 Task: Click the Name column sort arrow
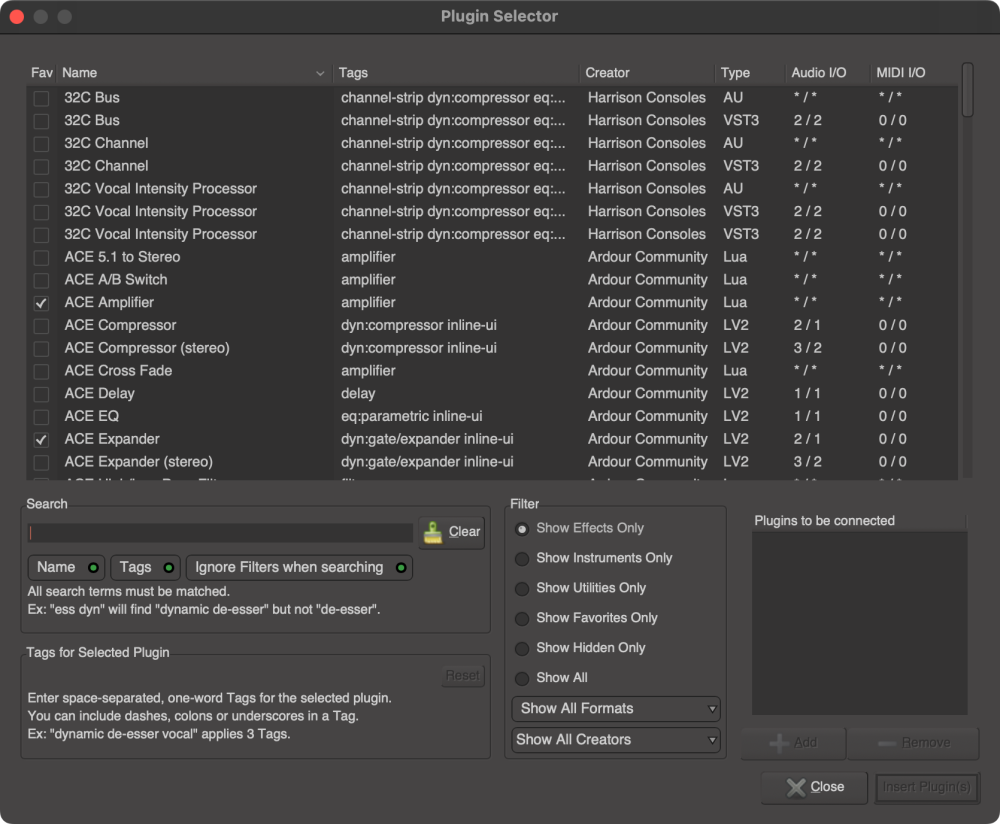pyautogui.click(x=320, y=73)
